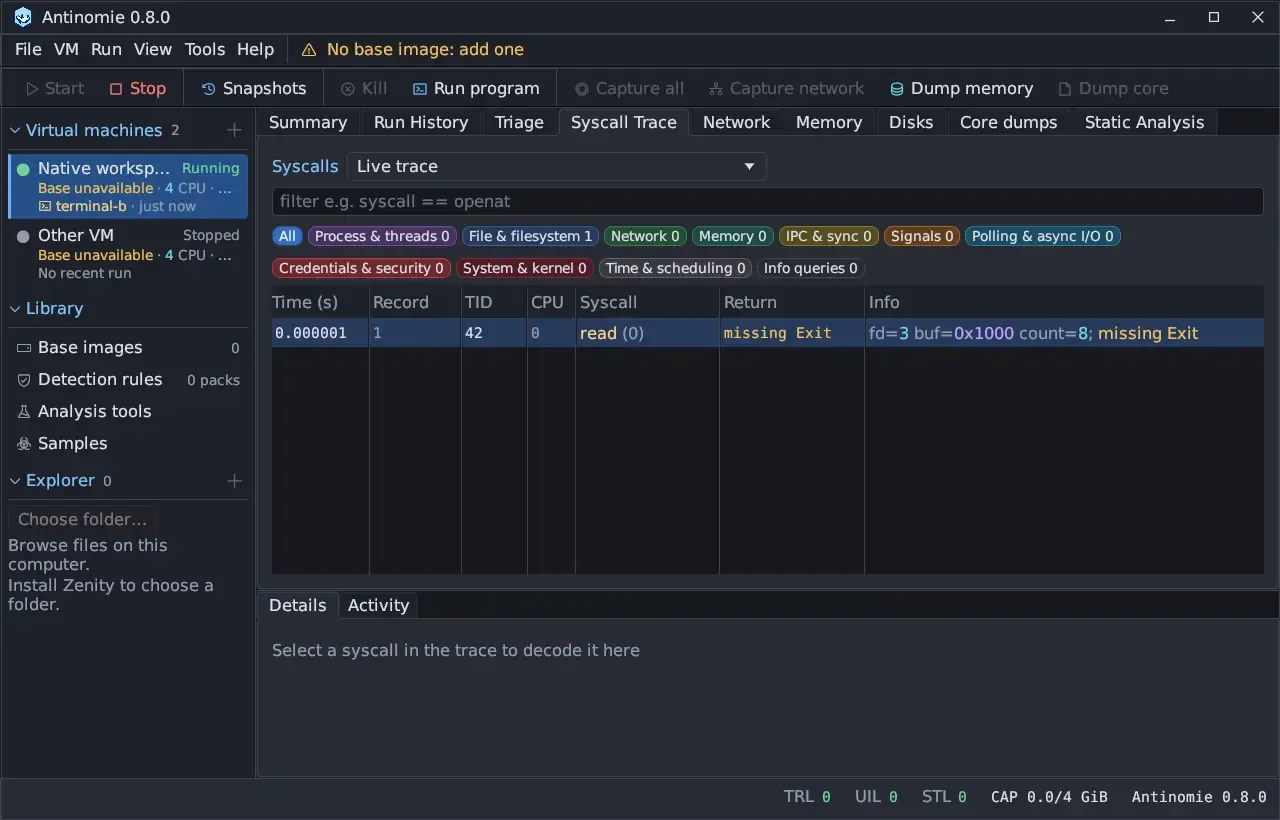Open the Live trace dropdown
This screenshot has height=820, width=1280.
tap(557, 166)
